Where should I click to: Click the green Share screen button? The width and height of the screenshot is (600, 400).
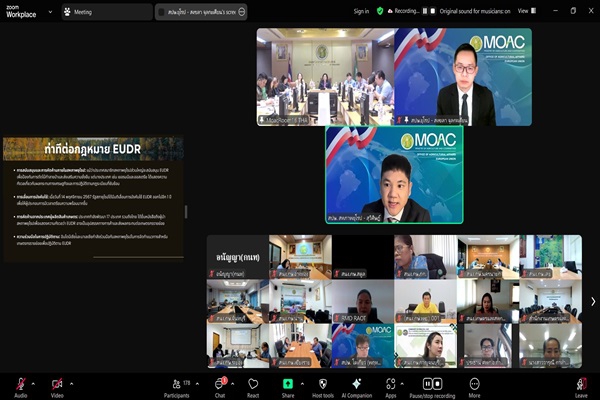tap(288, 384)
